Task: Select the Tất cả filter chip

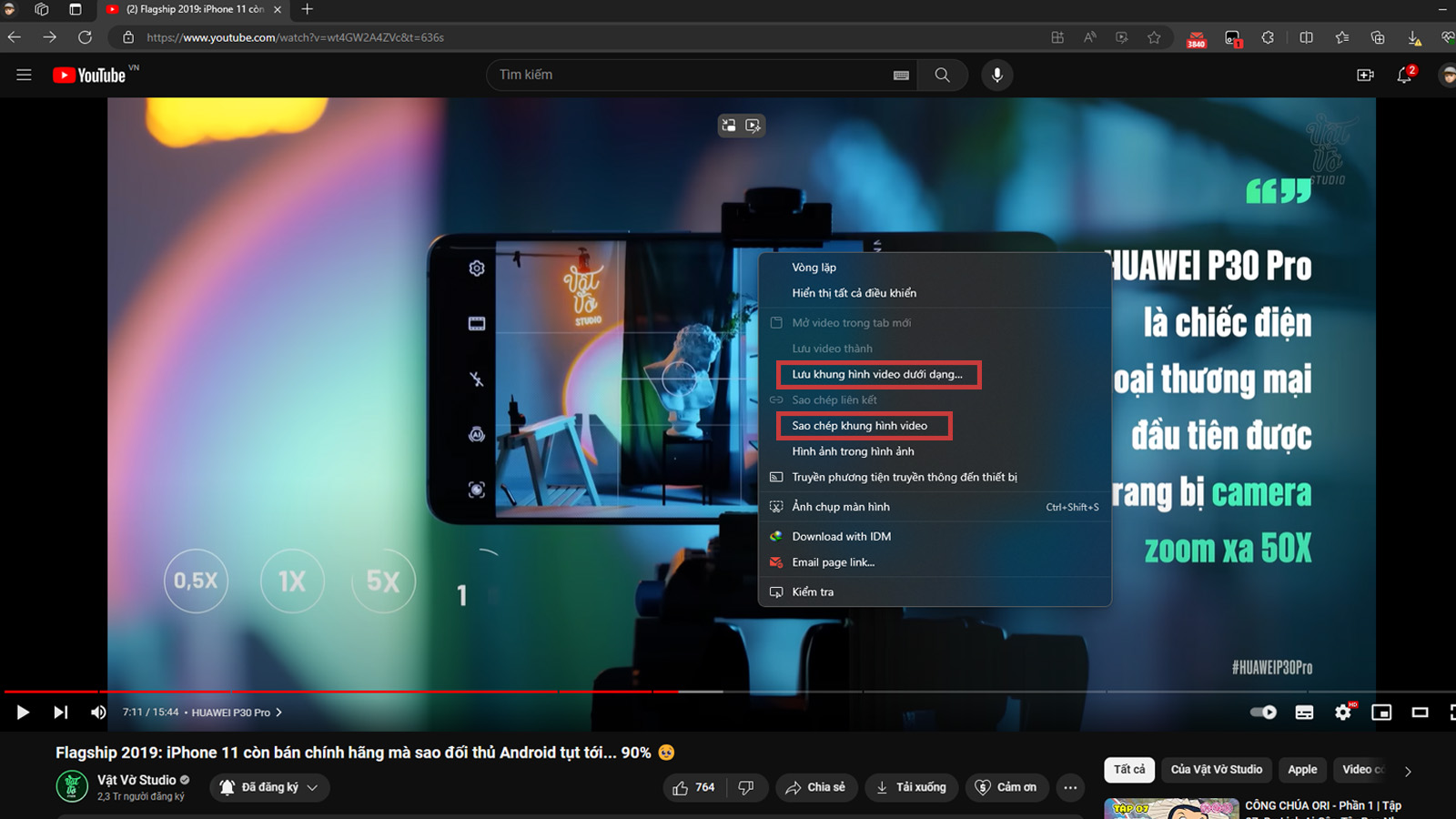Action: click(1129, 770)
